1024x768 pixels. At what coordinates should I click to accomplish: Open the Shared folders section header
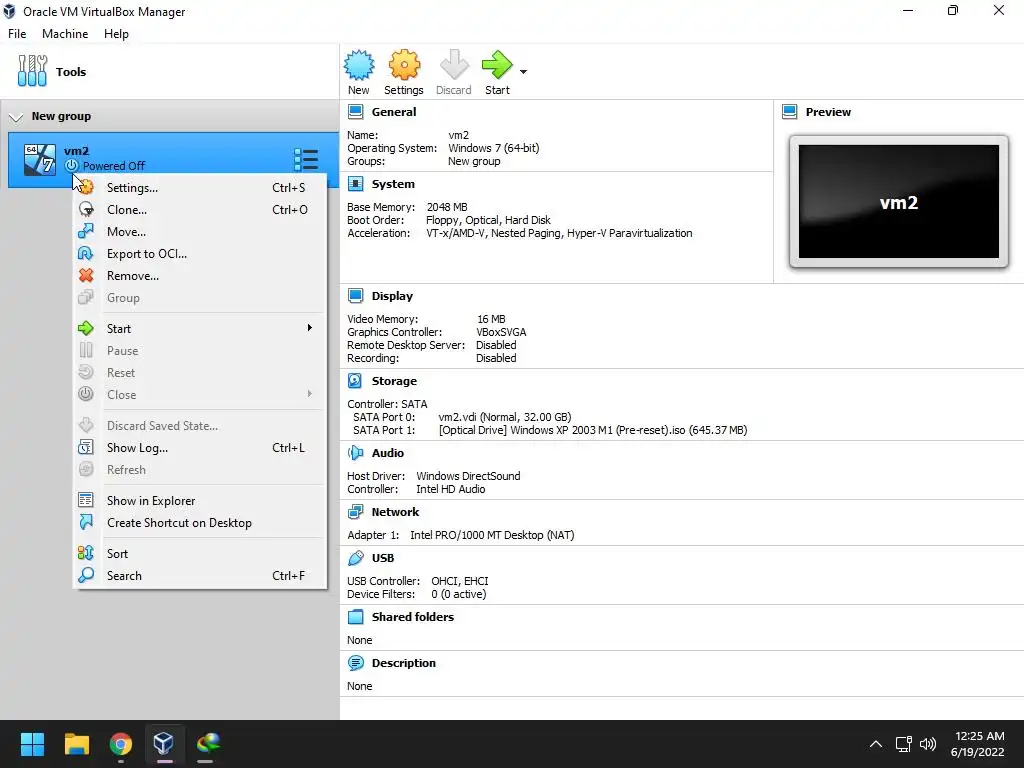click(413, 617)
